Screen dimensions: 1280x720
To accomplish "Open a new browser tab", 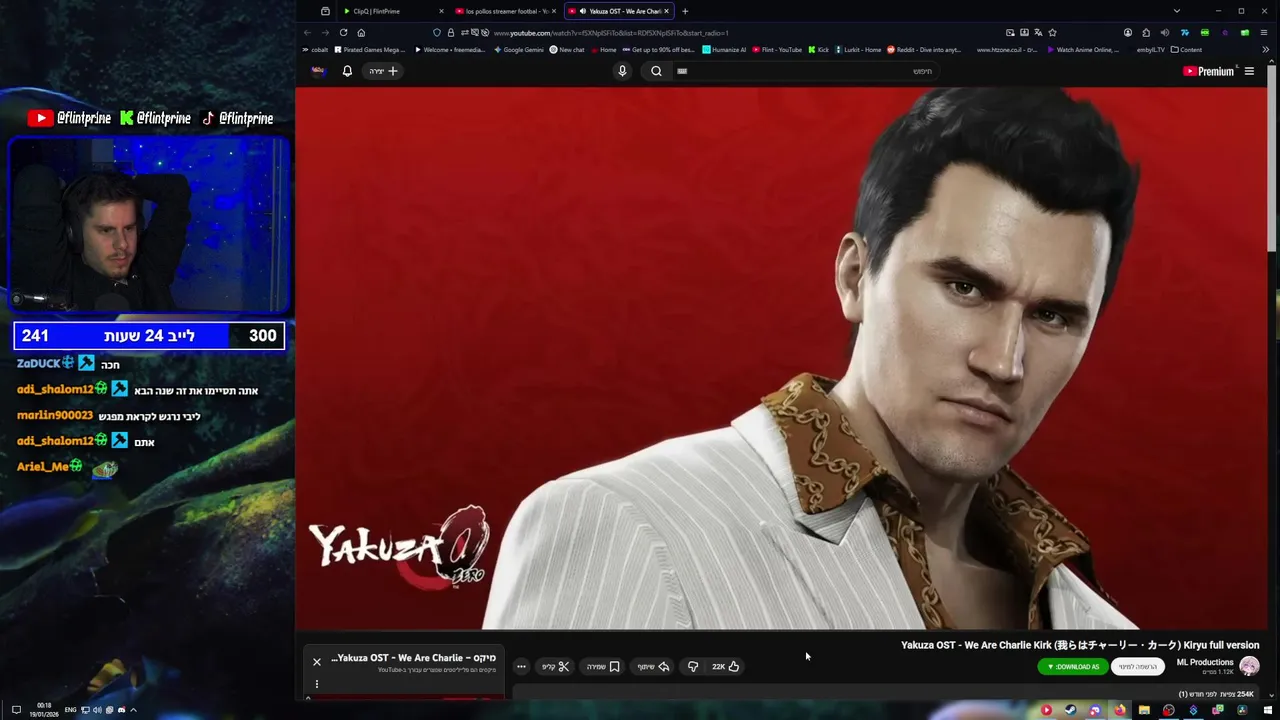I will (x=685, y=11).
